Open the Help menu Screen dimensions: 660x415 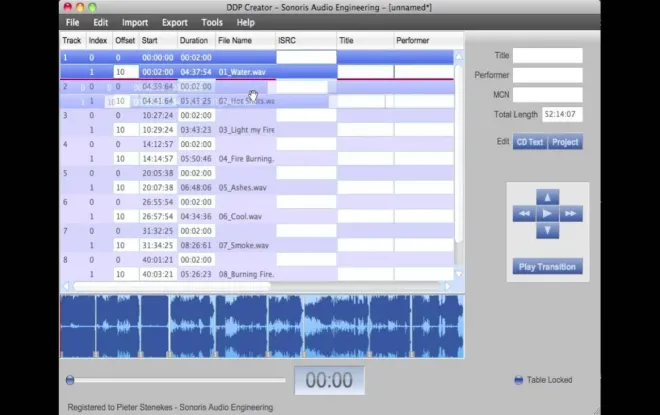pyautogui.click(x=245, y=22)
